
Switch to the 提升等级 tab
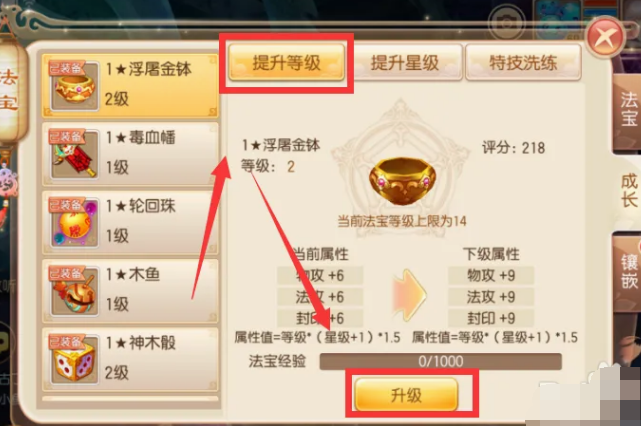coord(286,63)
